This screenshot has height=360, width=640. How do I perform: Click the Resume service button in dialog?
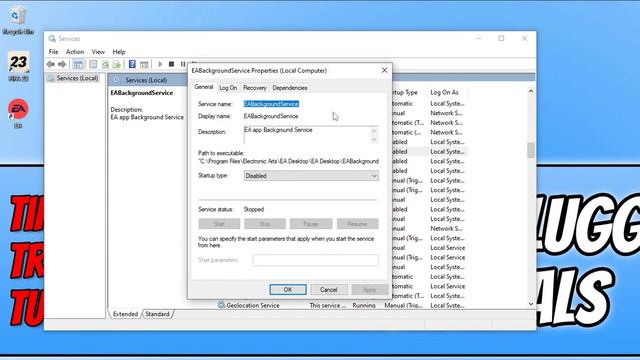(357, 224)
